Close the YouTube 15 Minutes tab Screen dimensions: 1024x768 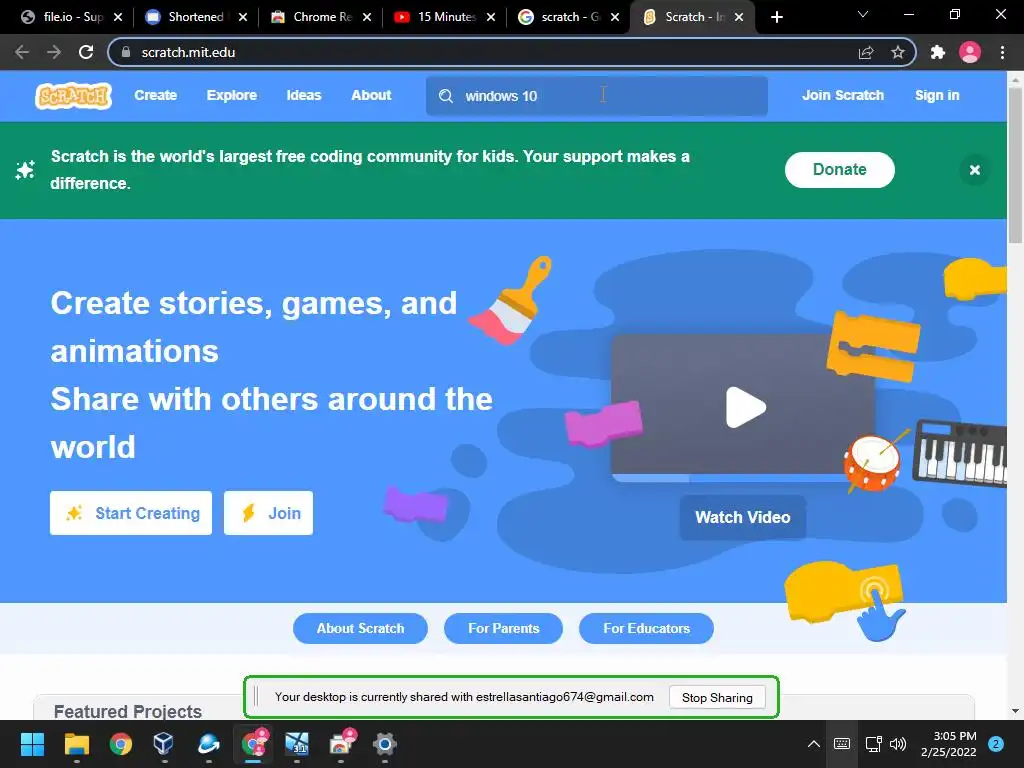pyautogui.click(x=491, y=17)
